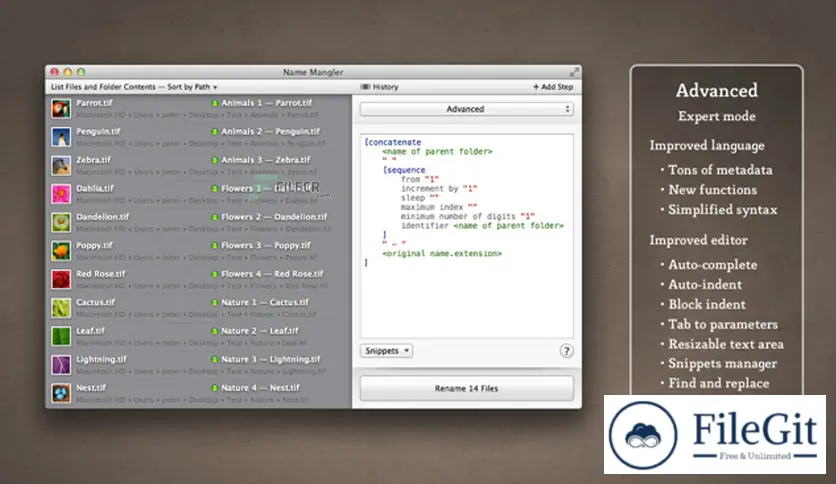The width and height of the screenshot is (836, 484).
Task: Click the [sequence line in the script
Action: pyautogui.click(x=404, y=170)
